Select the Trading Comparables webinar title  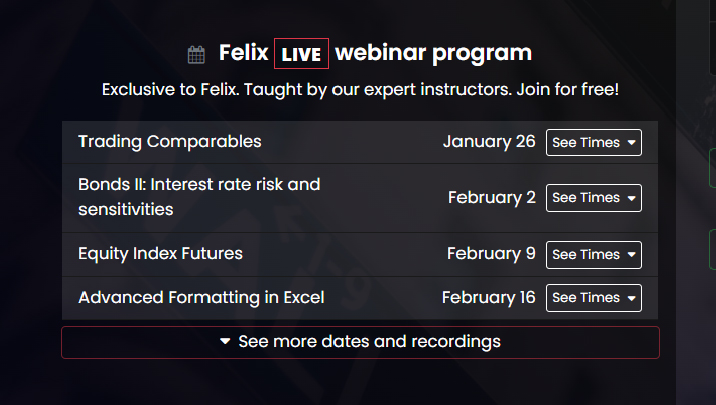(170, 142)
